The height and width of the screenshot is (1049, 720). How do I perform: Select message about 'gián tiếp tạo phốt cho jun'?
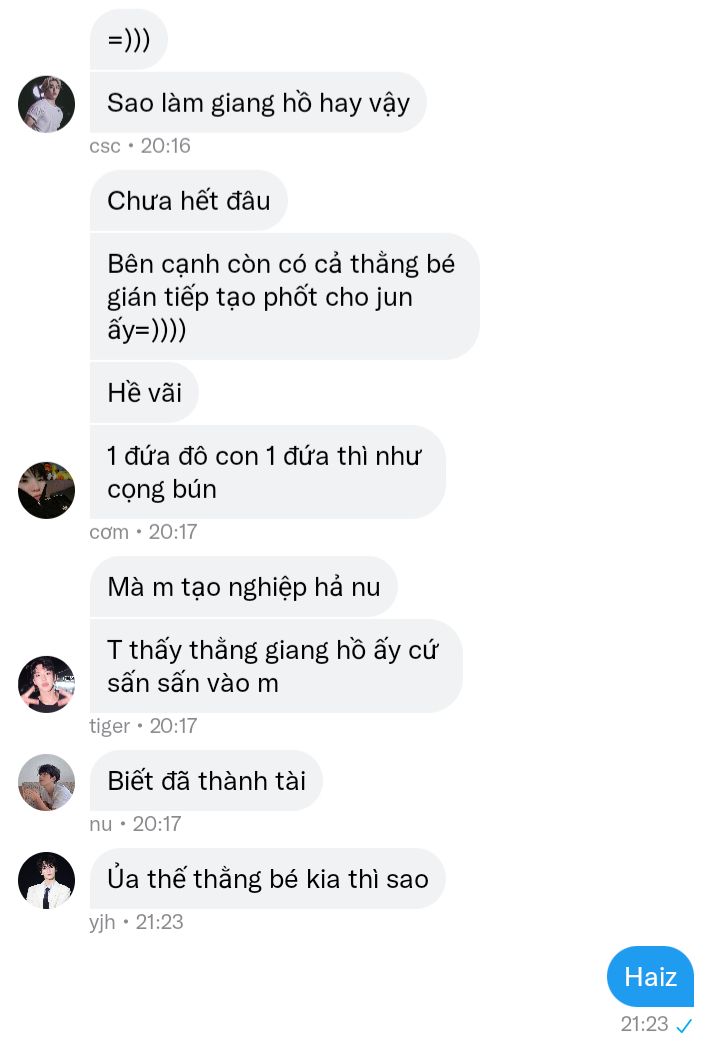click(x=284, y=296)
